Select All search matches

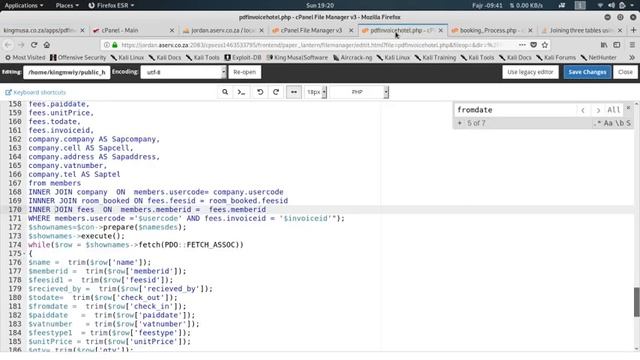[613, 110]
